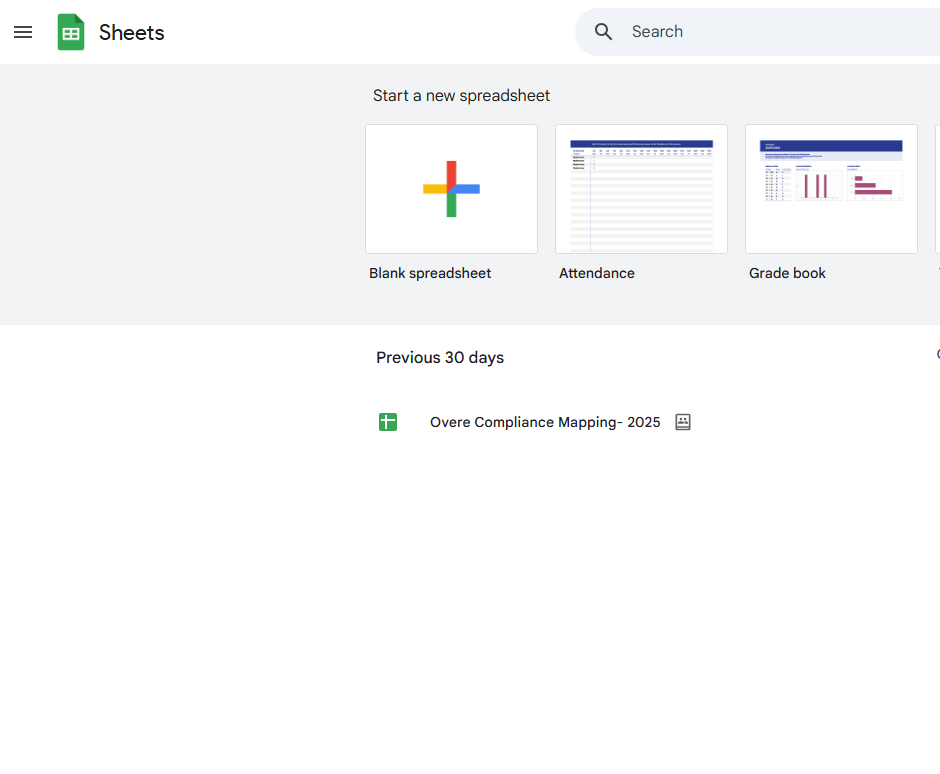Open the main menu hamburger icon

[x=23, y=32]
